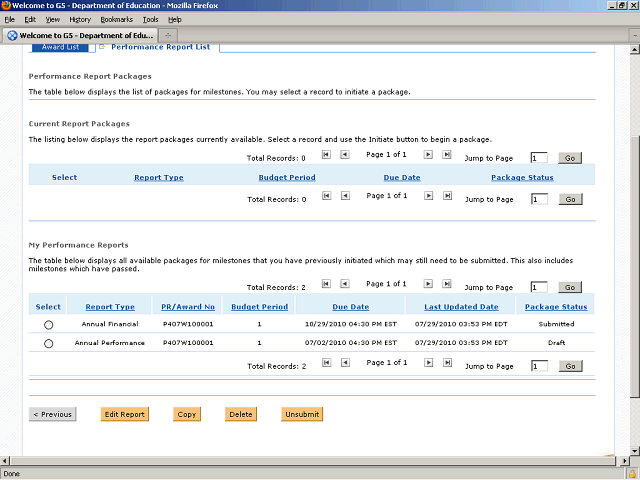The width and height of the screenshot is (640, 480).
Task: Switch to the Award List tab
Action: [x=59, y=47]
